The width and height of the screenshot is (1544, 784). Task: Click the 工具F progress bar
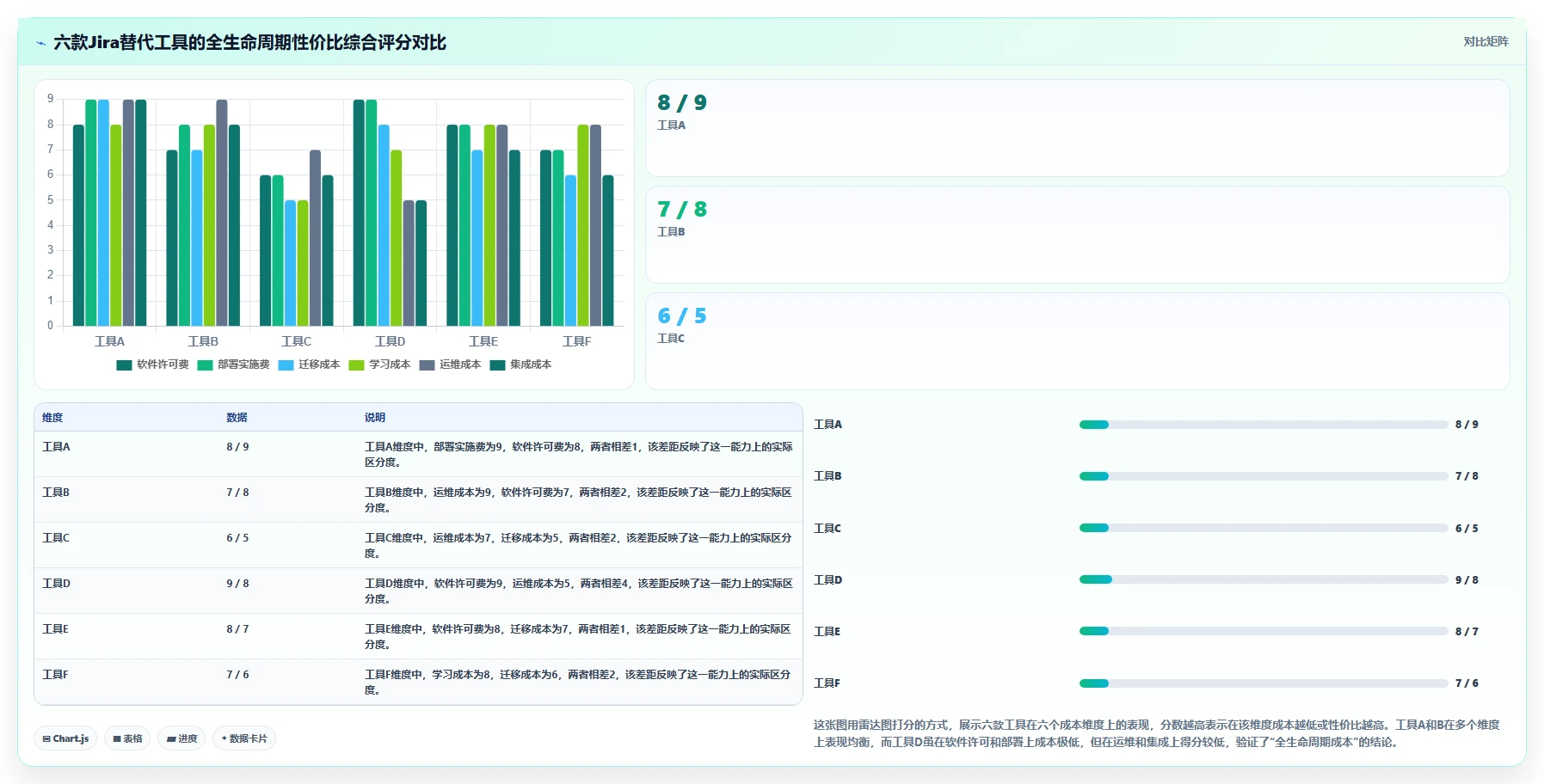1263,683
